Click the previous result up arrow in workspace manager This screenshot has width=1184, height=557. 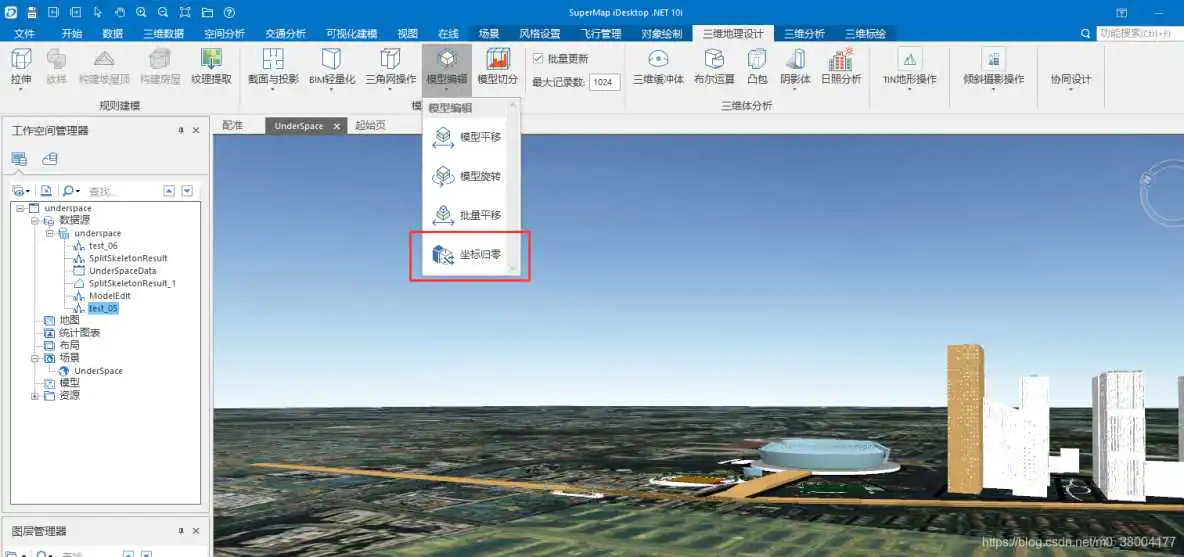pos(169,192)
